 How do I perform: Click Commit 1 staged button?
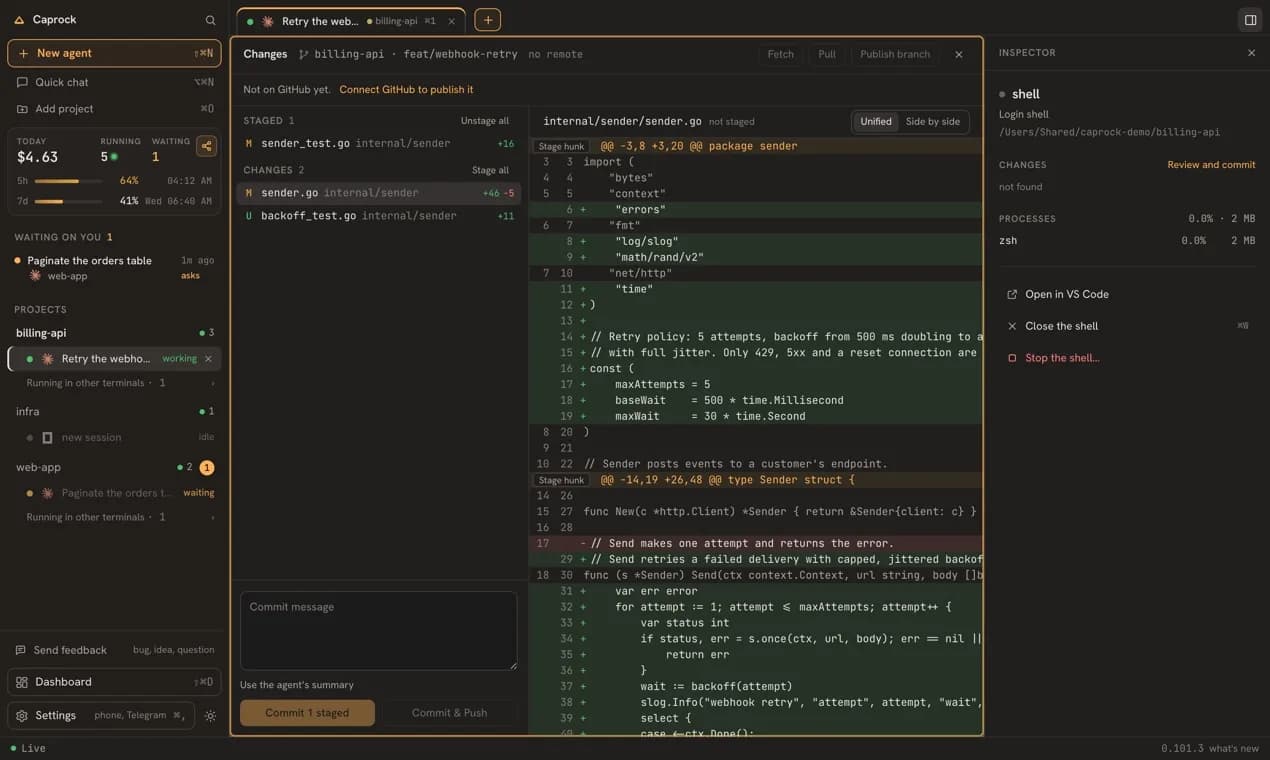307,713
